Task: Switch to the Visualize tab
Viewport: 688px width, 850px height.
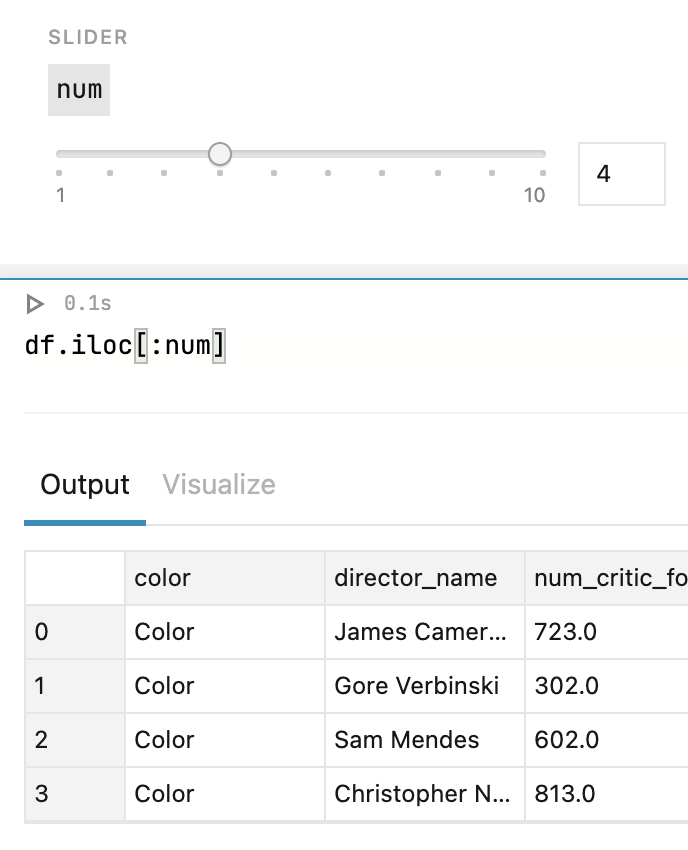Action: pyautogui.click(x=219, y=485)
